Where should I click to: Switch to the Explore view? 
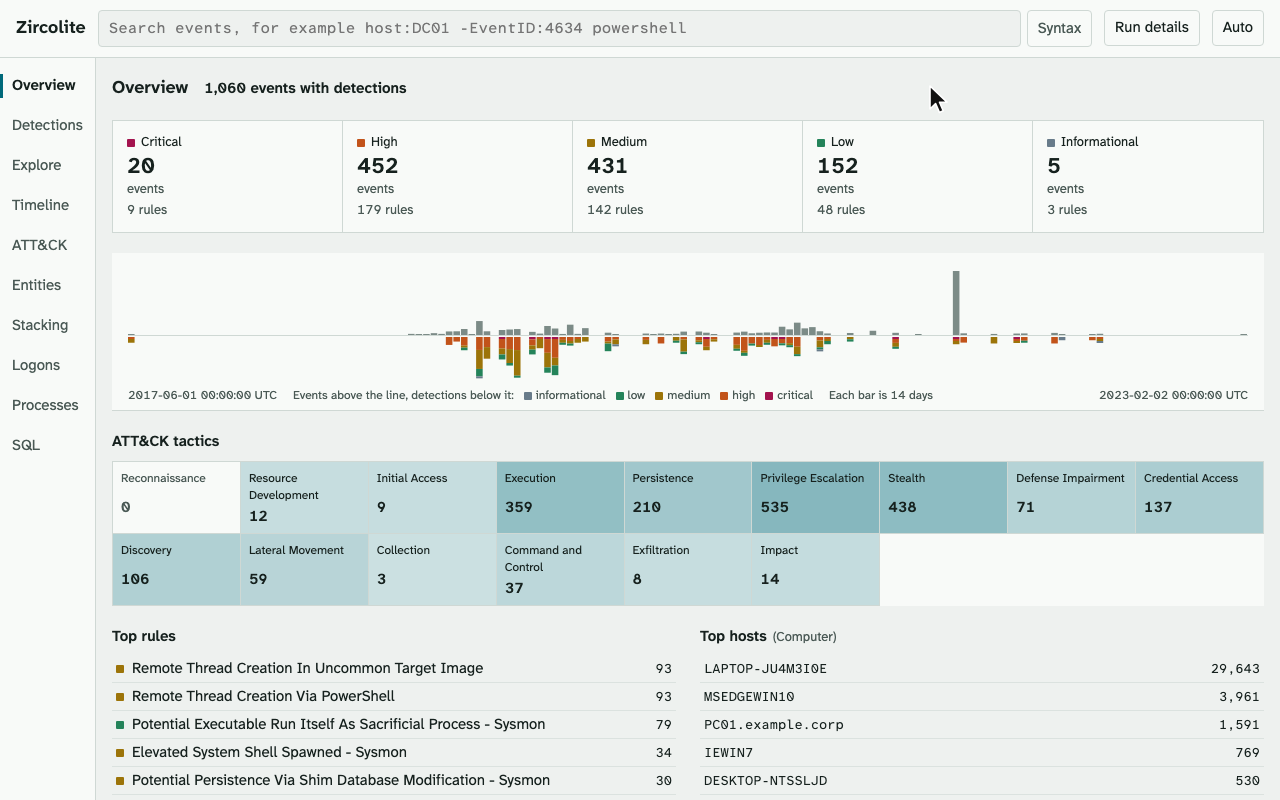(x=47, y=165)
